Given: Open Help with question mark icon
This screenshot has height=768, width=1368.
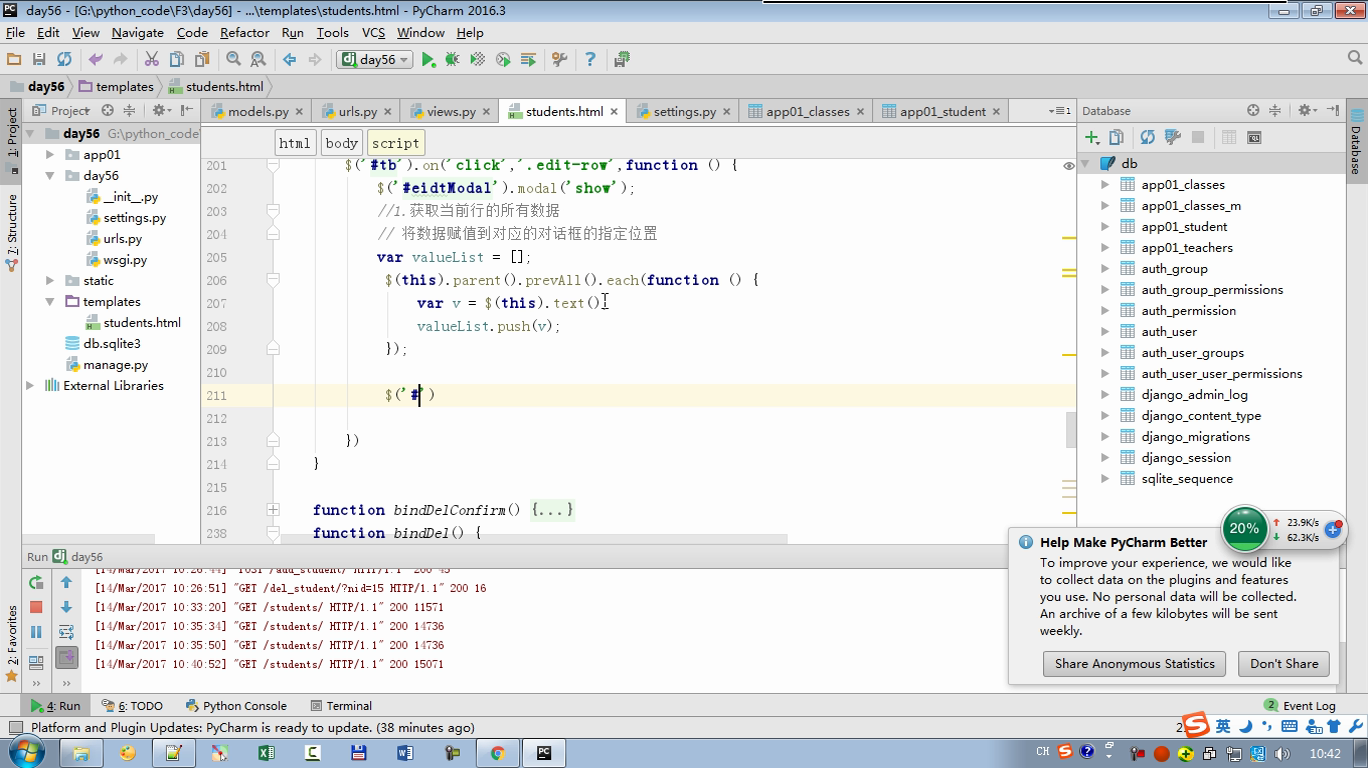Looking at the screenshot, I should pyautogui.click(x=590, y=60).
